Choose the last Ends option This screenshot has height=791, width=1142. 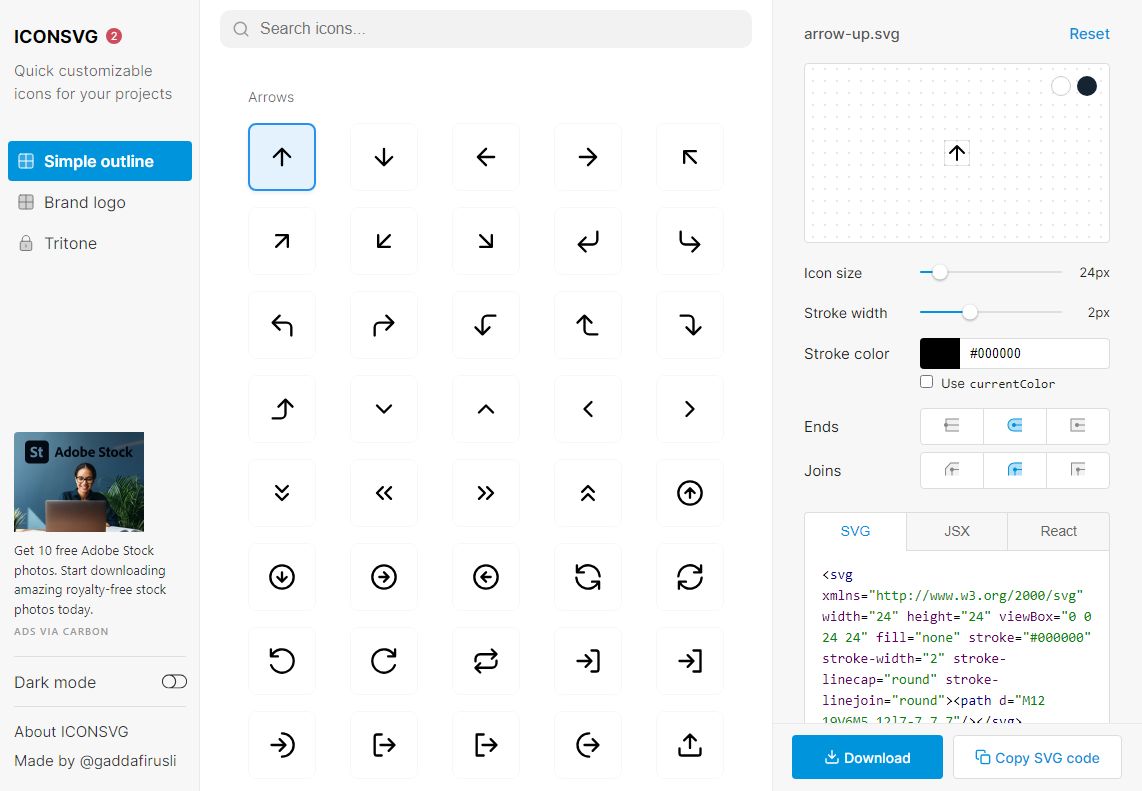click(1078, 426)
